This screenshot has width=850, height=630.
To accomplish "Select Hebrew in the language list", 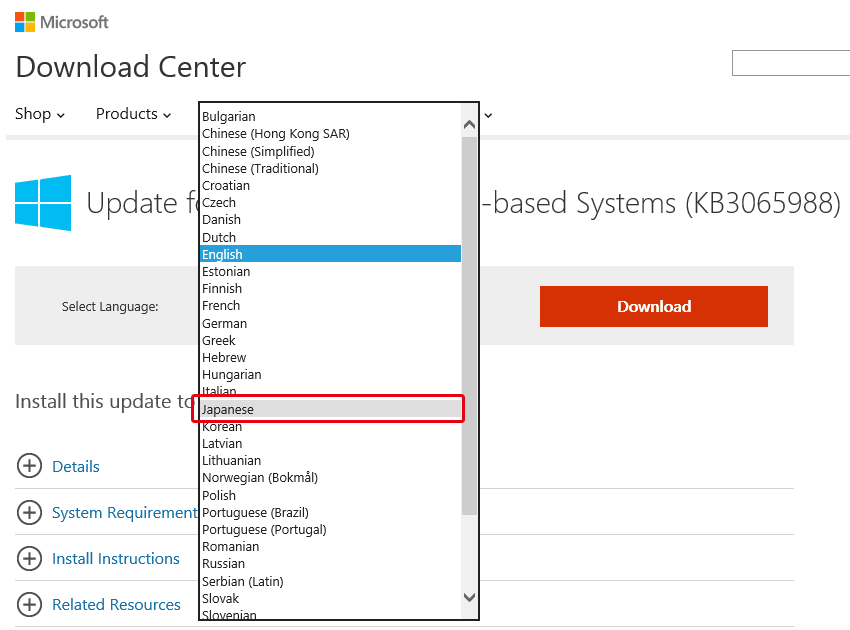I will pyautogui.click(x=331, y=358).
